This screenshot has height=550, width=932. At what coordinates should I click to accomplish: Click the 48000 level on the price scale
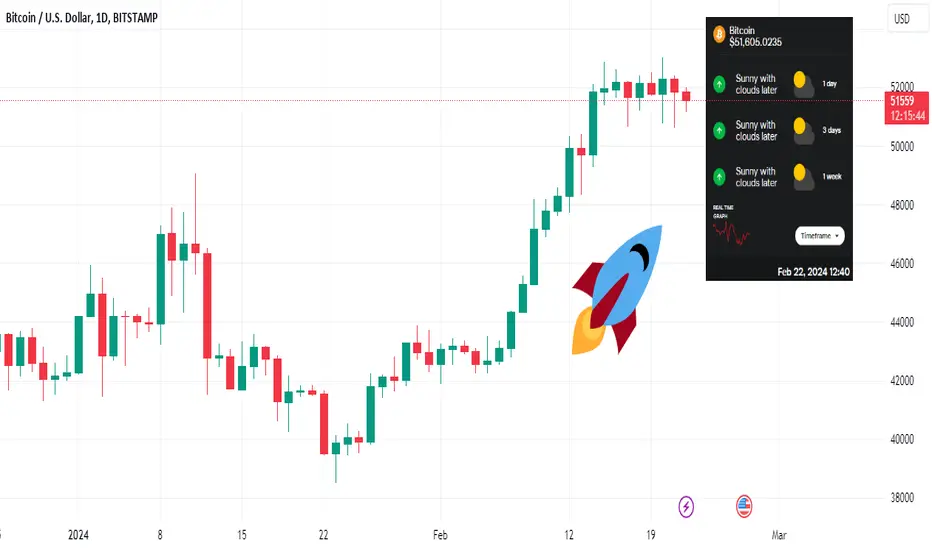(902, 205)
